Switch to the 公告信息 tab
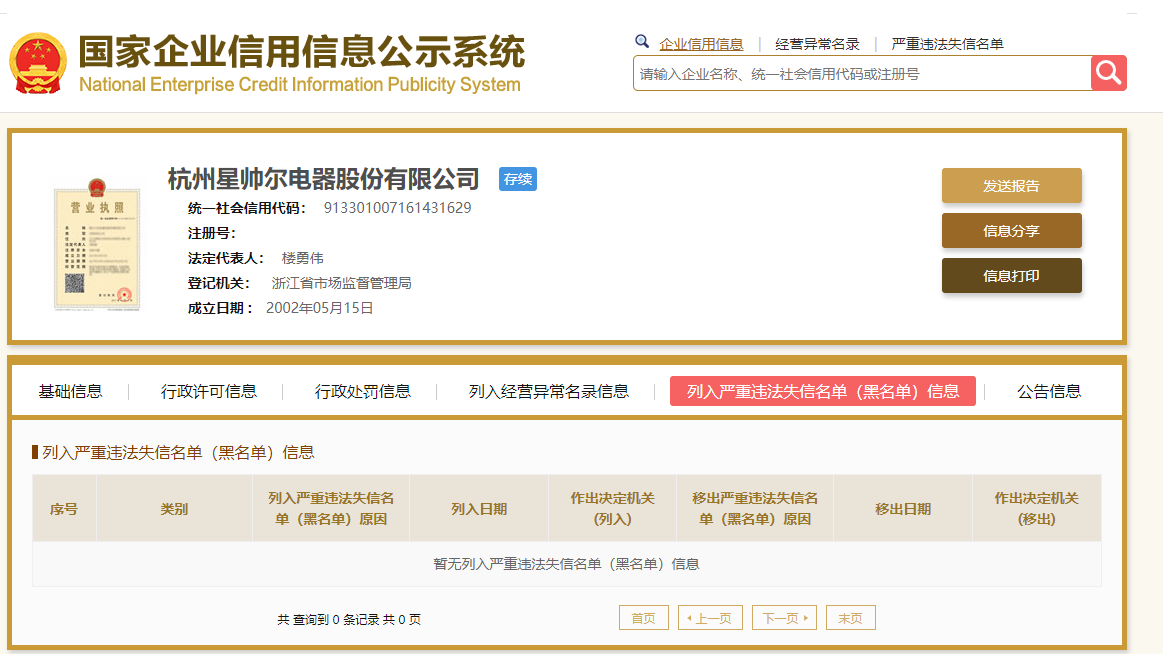The image size is (1163, 654). (1049, 392)
